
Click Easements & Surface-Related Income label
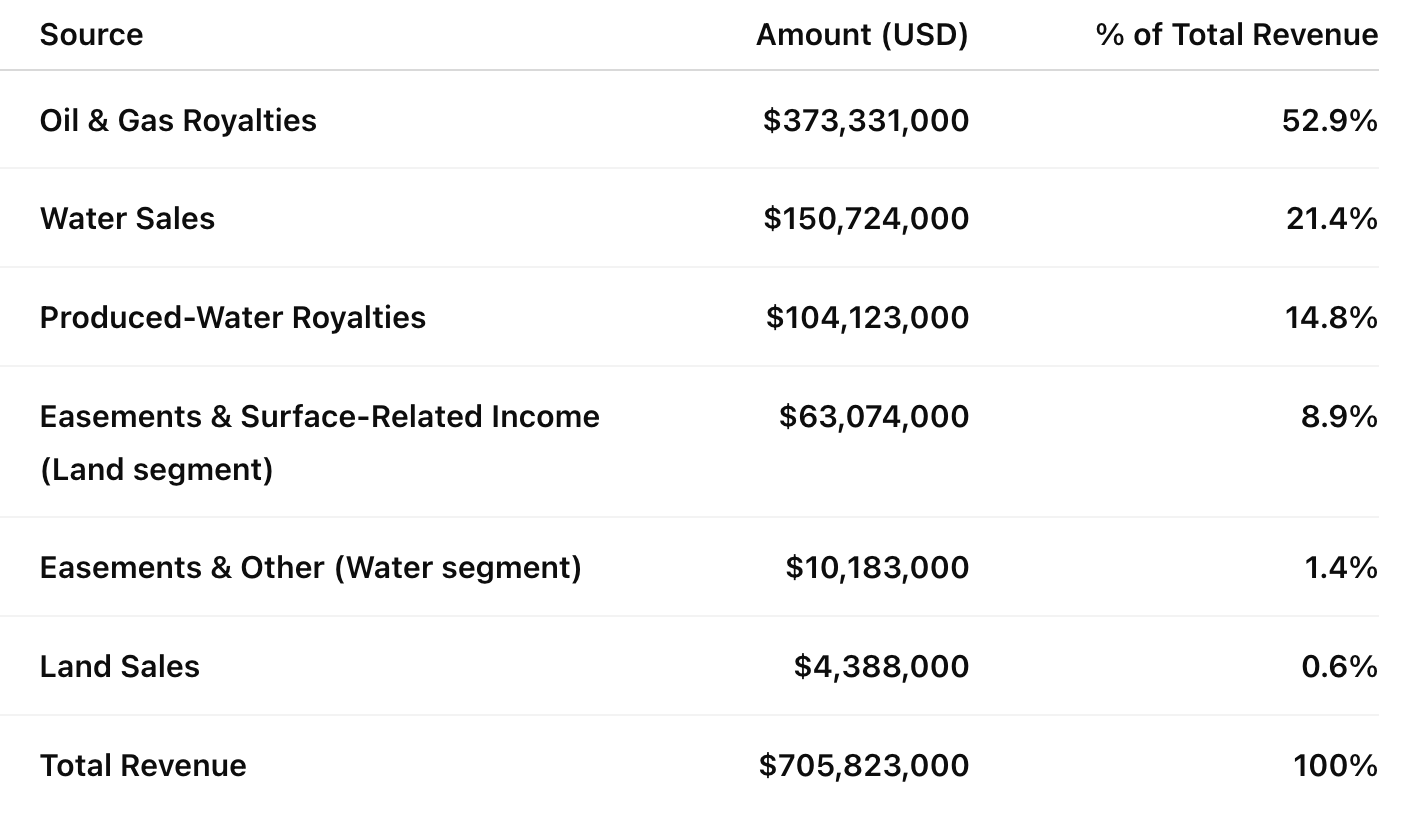(x=319, y=417)
